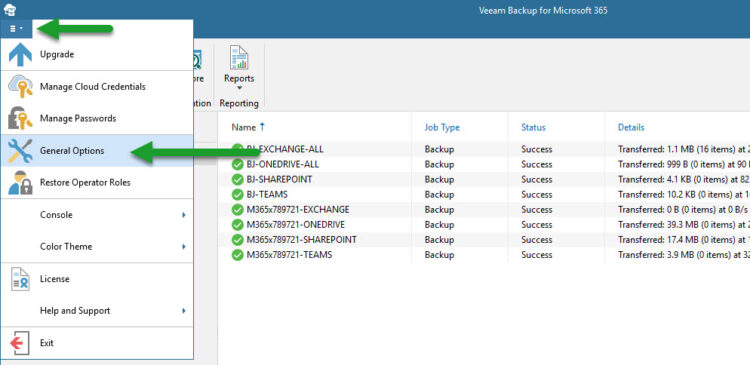Click Transferred 1.1 MB details cell
Image resolution: width=750 pixels, height=365 pixels.
pos(684,149)
